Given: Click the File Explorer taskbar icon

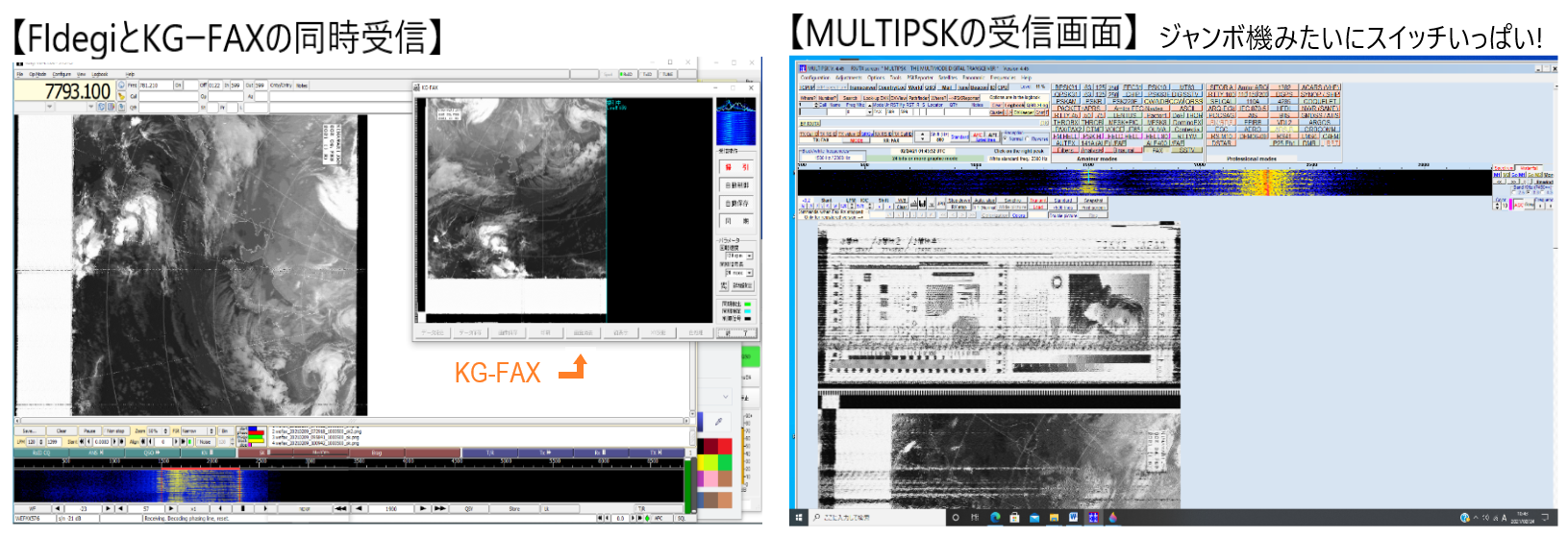Looking at the screenshot, I should (1054, 517).
